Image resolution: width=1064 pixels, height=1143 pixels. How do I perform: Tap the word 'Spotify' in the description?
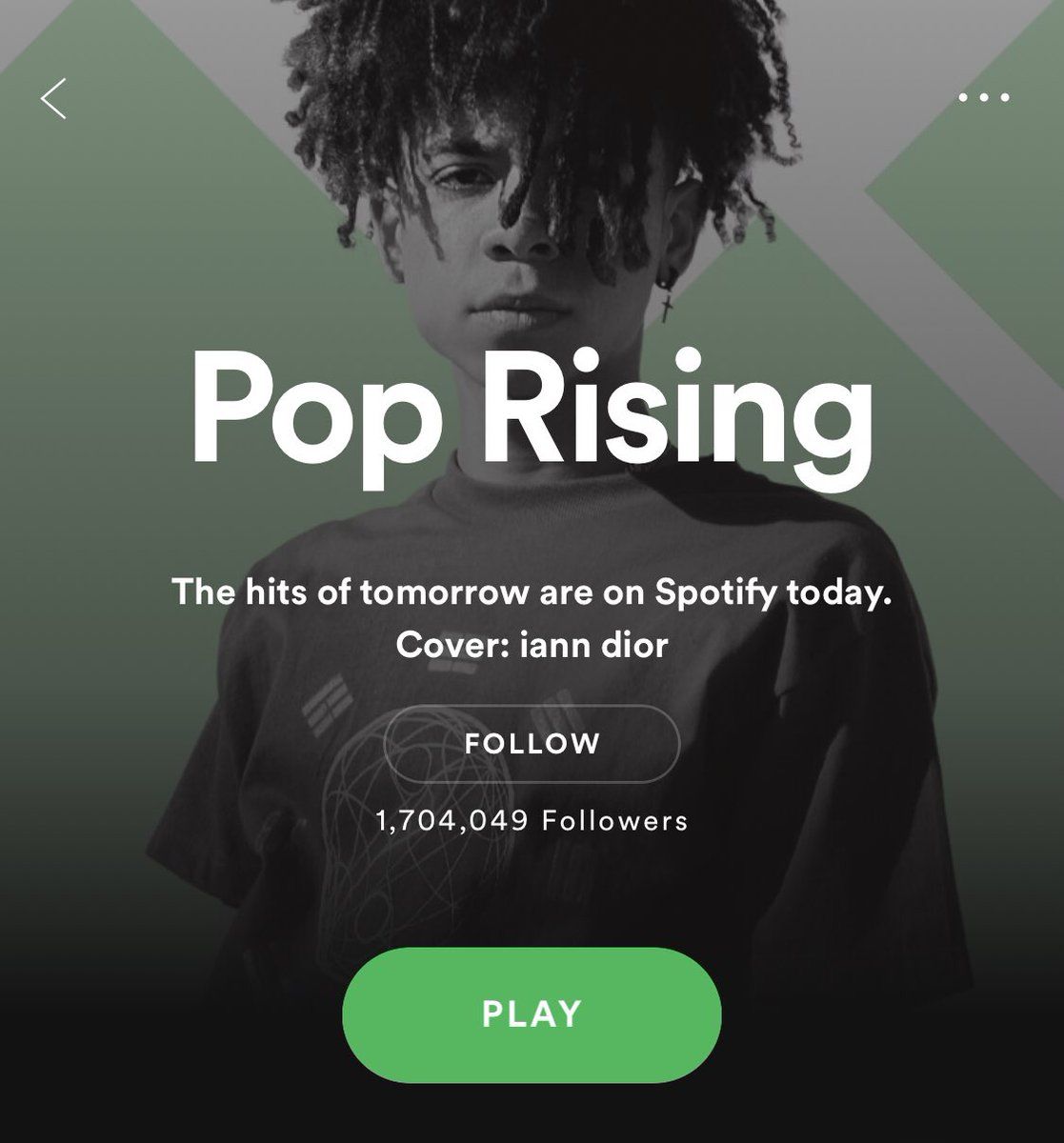coord(716,593)
